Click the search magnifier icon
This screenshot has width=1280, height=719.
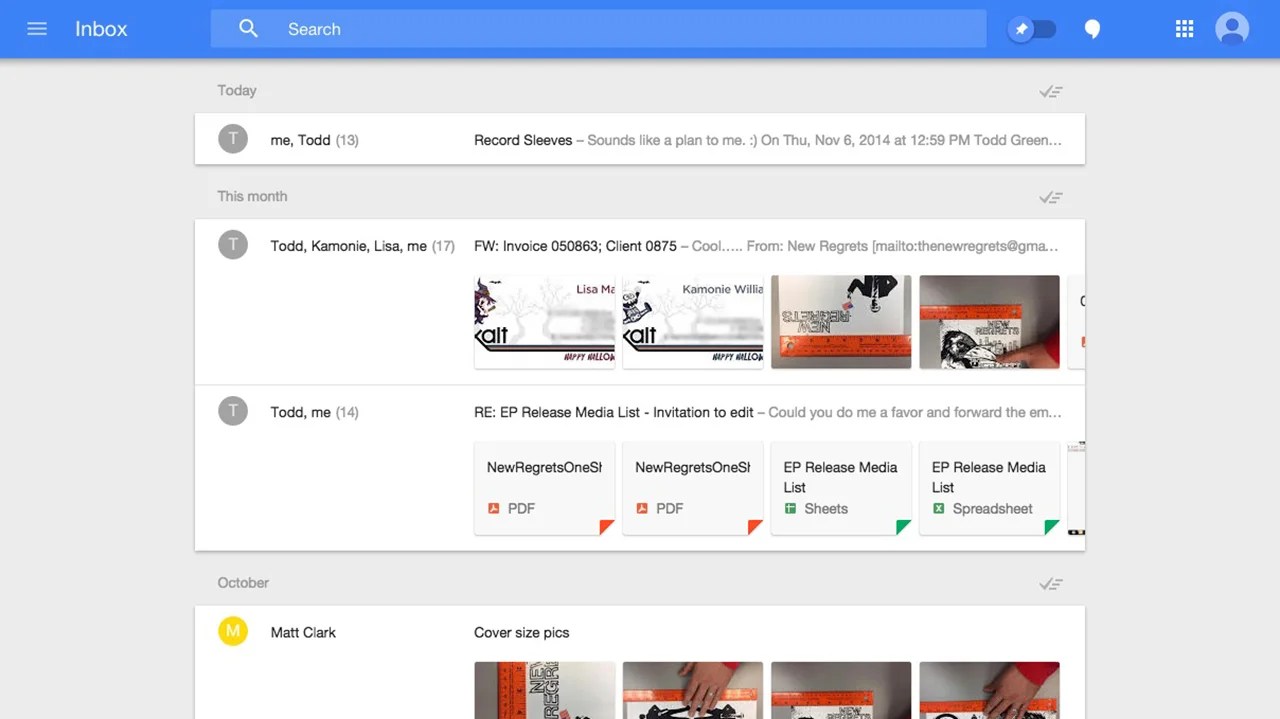pyautogui.click(x=249, y=29)
